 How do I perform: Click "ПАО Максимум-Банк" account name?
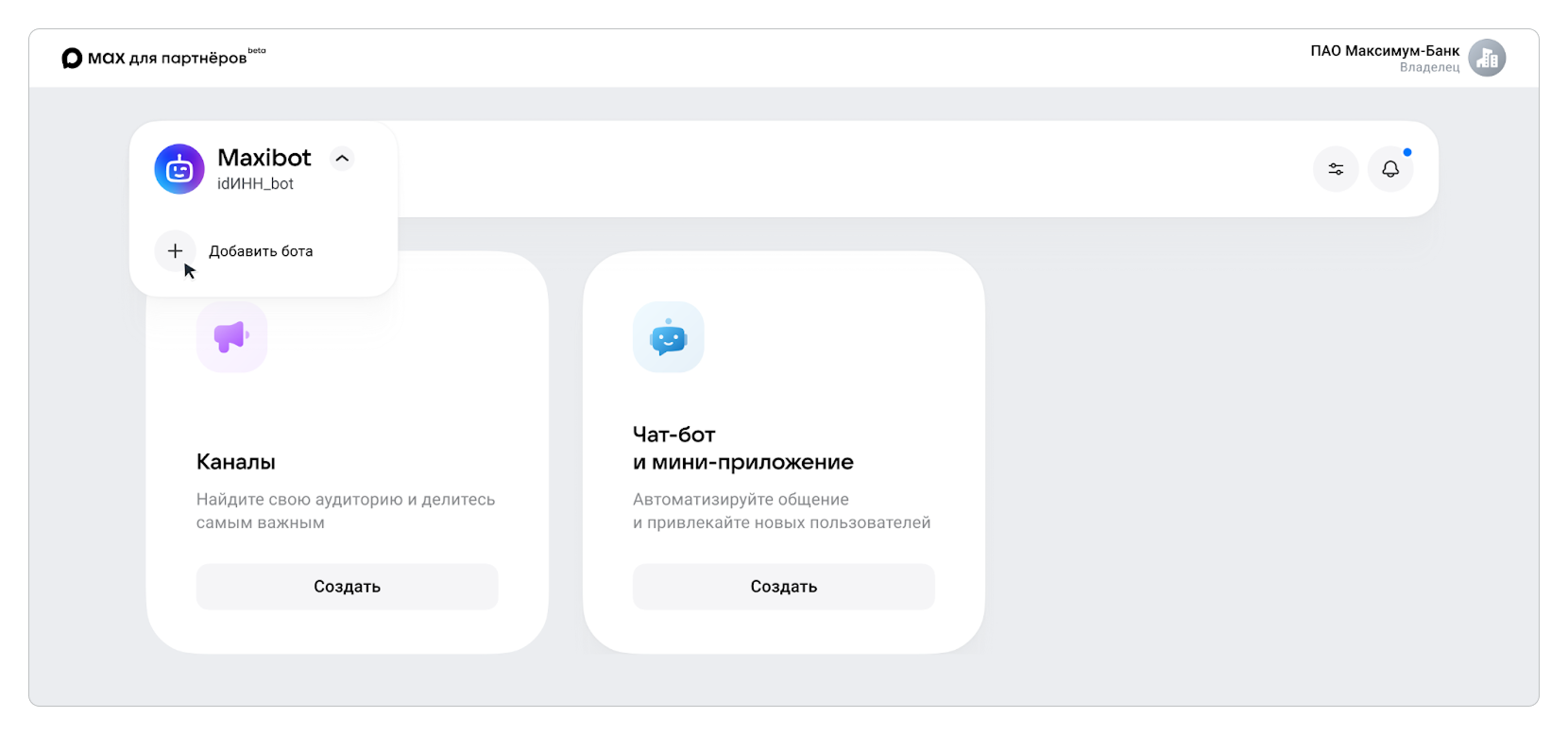(1384, 51)
